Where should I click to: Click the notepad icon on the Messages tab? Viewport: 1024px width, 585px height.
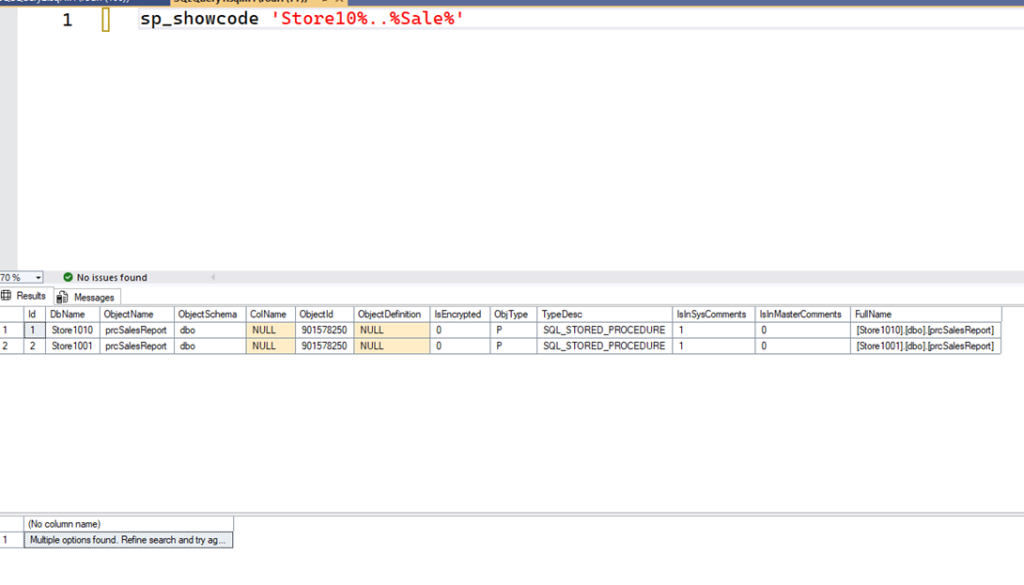coord(62,296)
